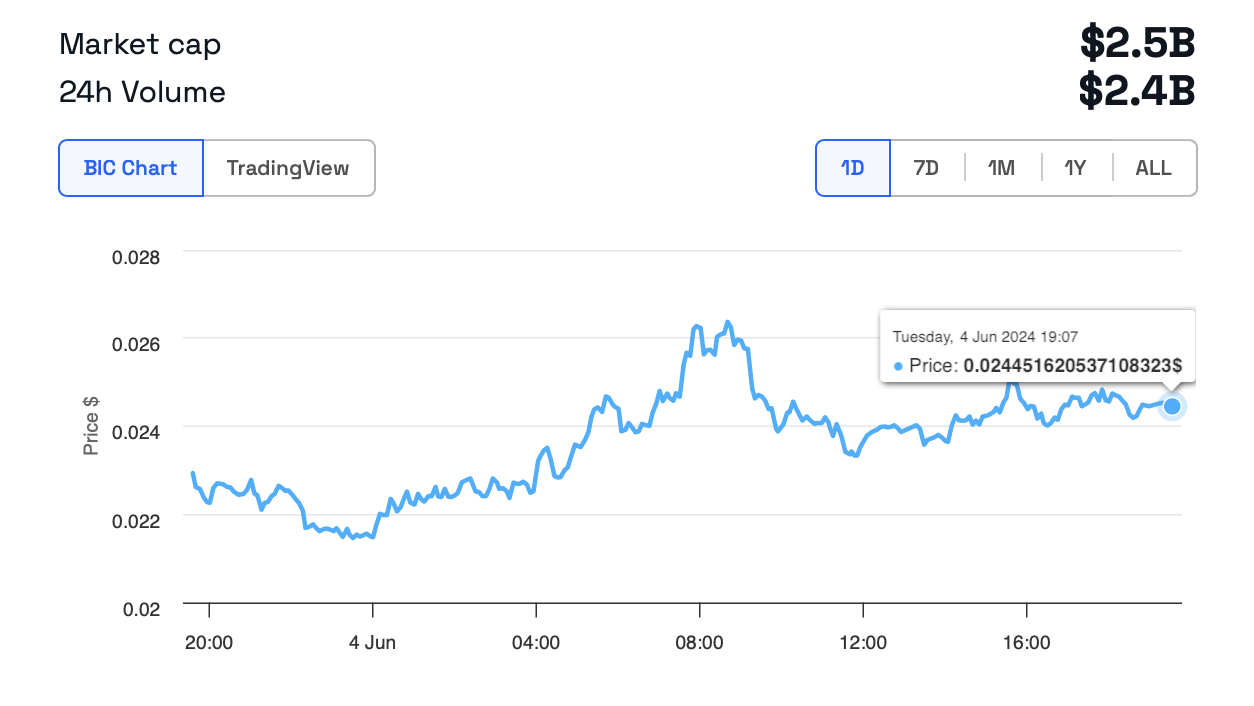Click the 0.026 y-axis label
The image size is (1254, 706).
[136, 343]
